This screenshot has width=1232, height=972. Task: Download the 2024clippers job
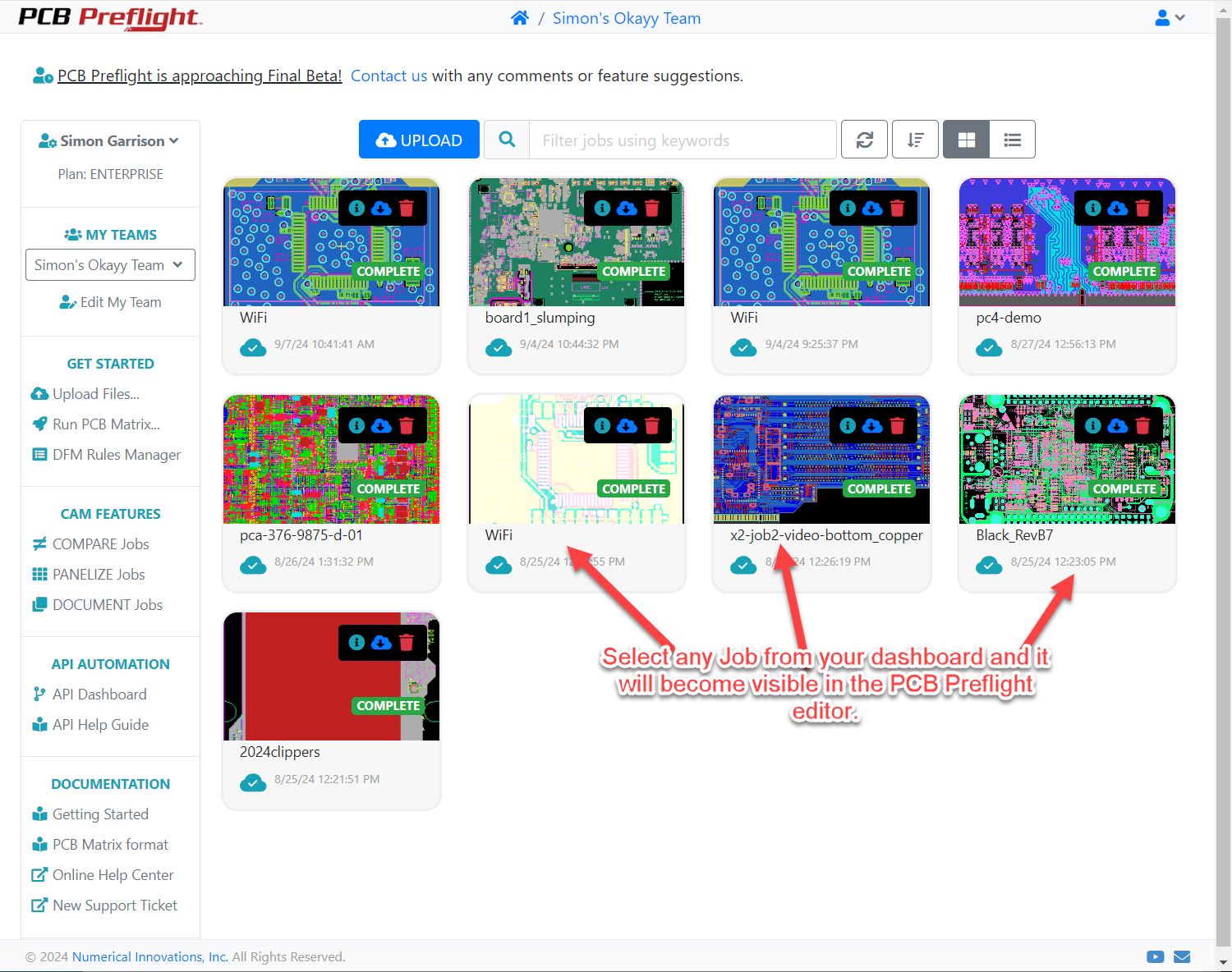381,642
